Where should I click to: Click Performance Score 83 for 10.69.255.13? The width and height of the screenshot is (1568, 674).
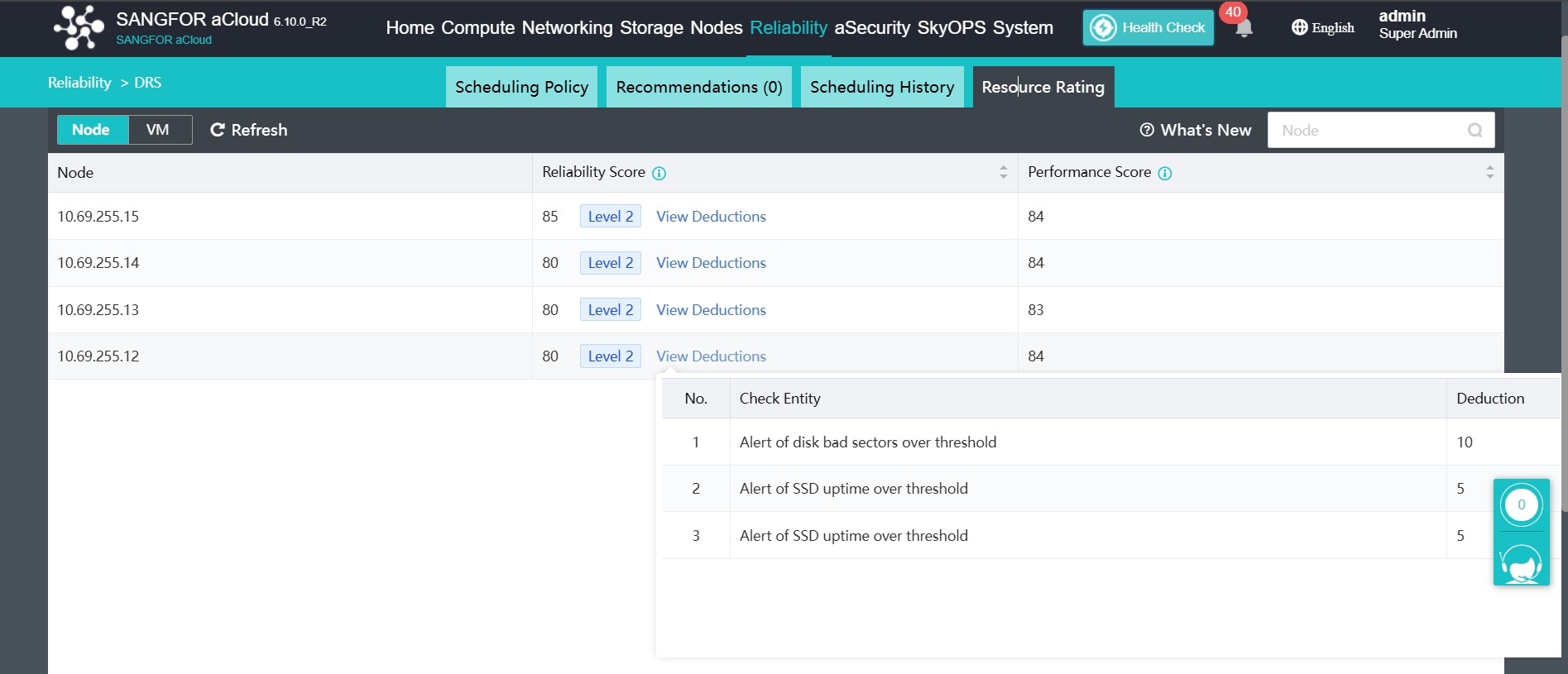click(x=1035, y=309)
